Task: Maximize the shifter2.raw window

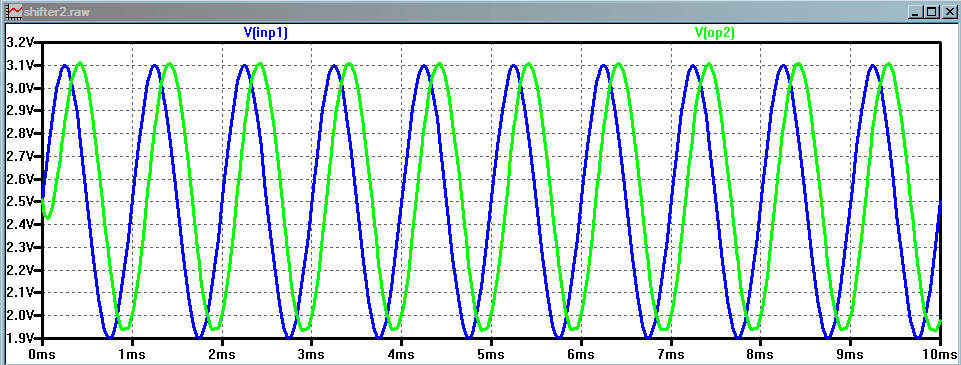Action: click(x=931, y=12)
